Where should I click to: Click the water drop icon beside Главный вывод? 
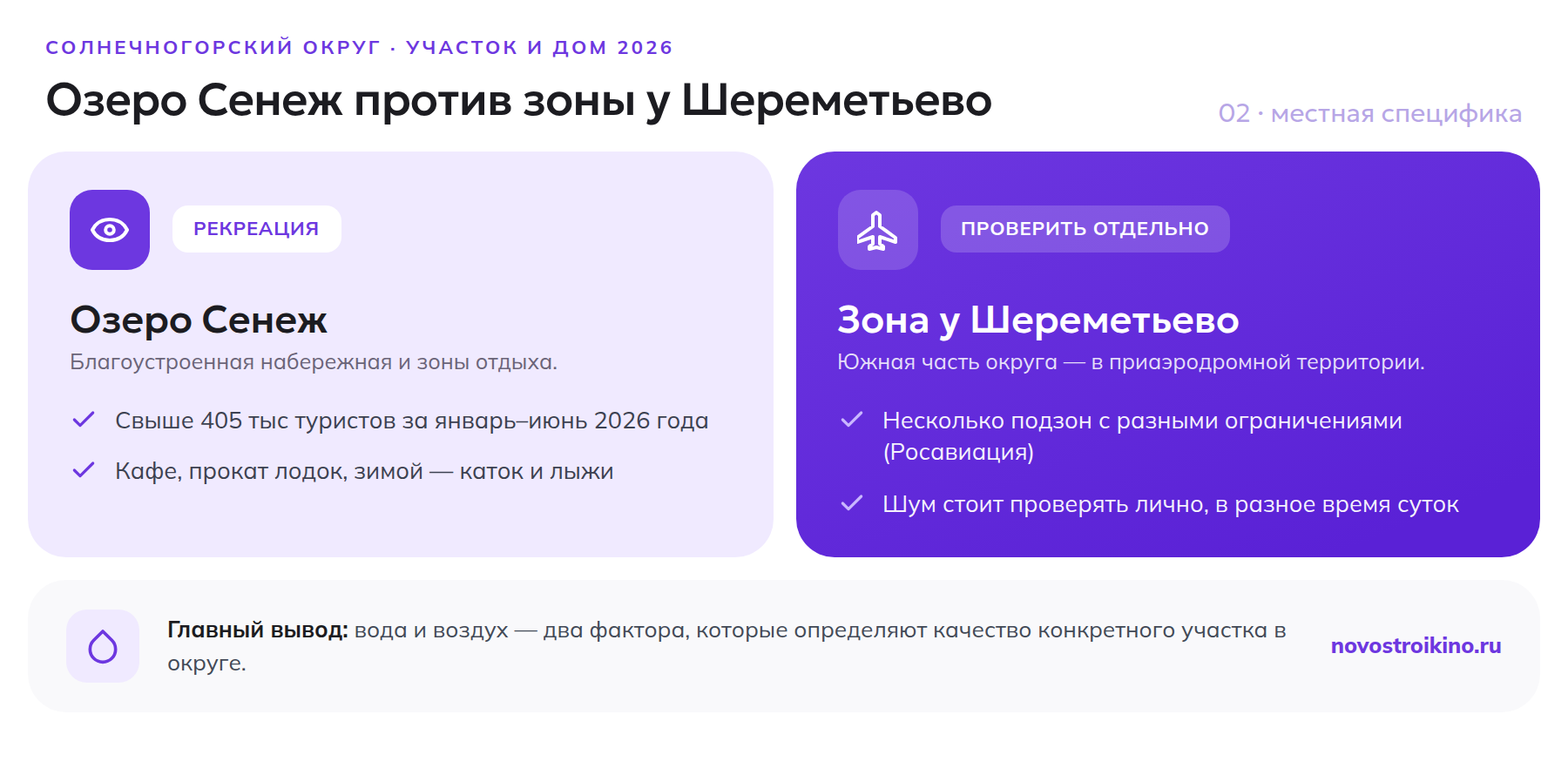coord(103,646)
